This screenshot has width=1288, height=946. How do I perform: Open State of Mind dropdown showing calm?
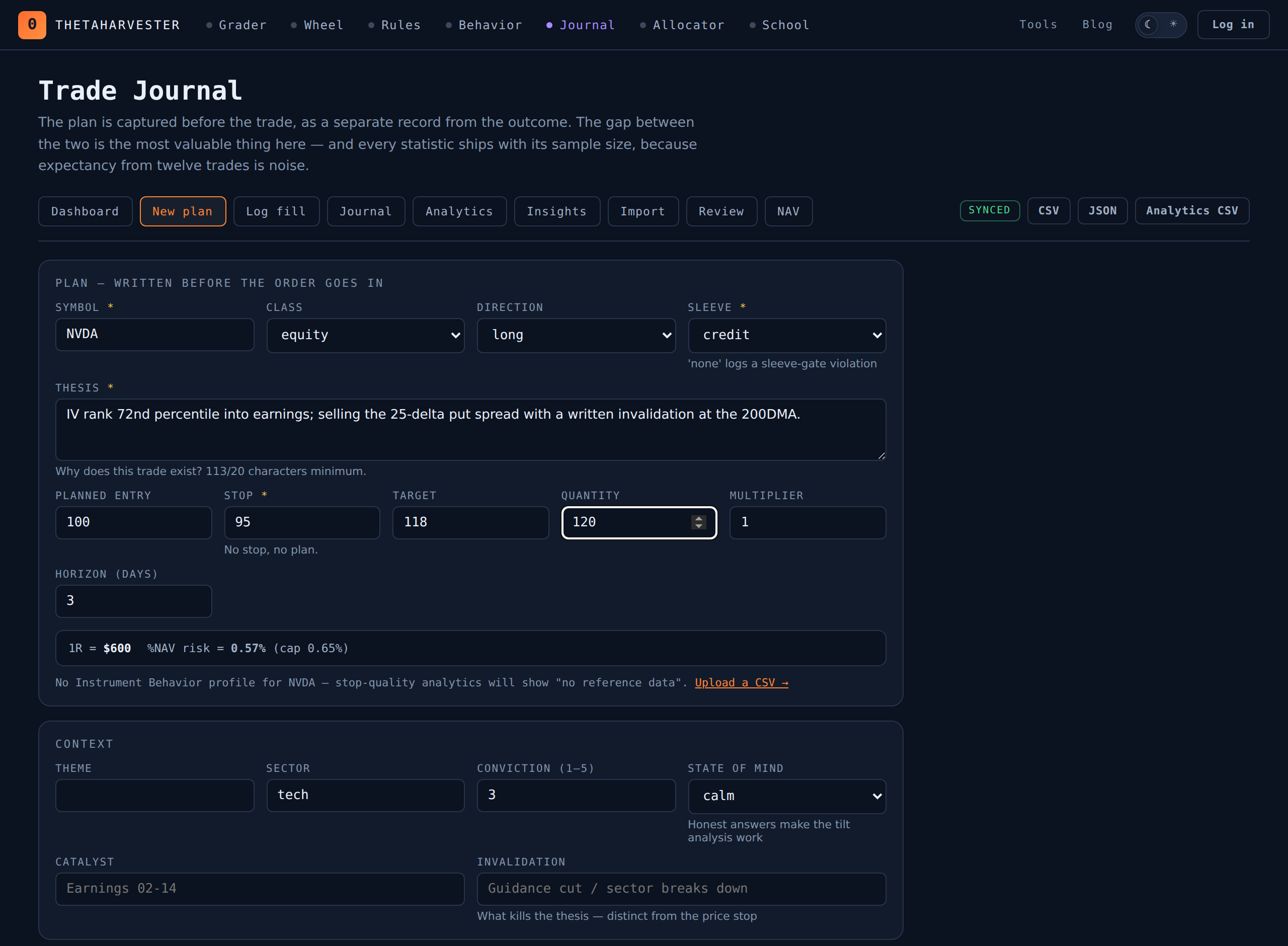coord(786,796)
